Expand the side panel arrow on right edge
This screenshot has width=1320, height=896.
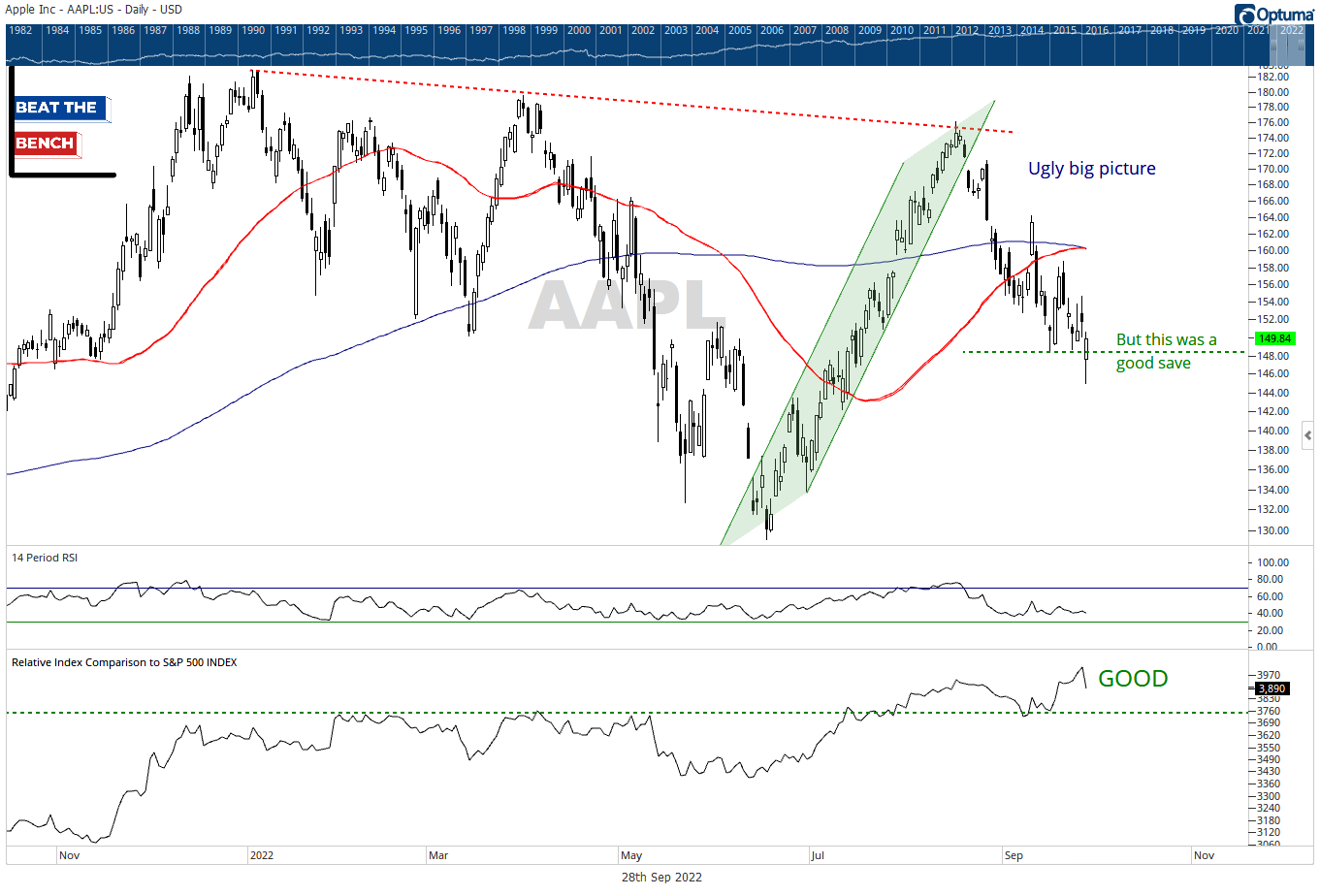coord(1308,435)
